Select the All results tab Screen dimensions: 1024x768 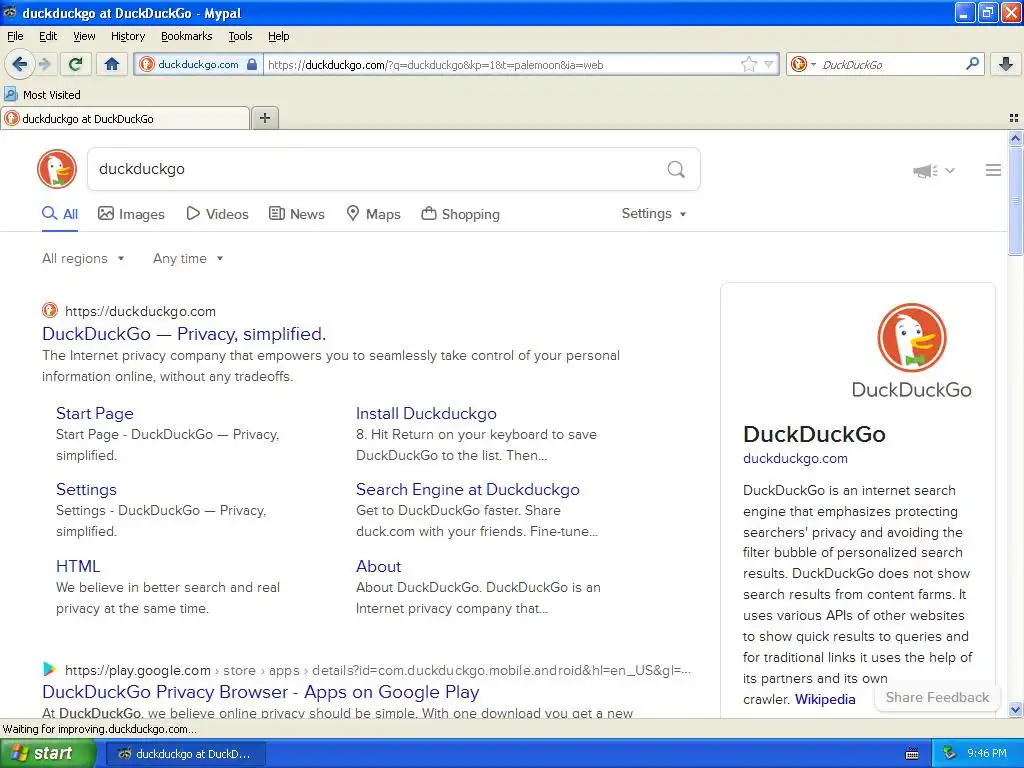pos(59,214)
